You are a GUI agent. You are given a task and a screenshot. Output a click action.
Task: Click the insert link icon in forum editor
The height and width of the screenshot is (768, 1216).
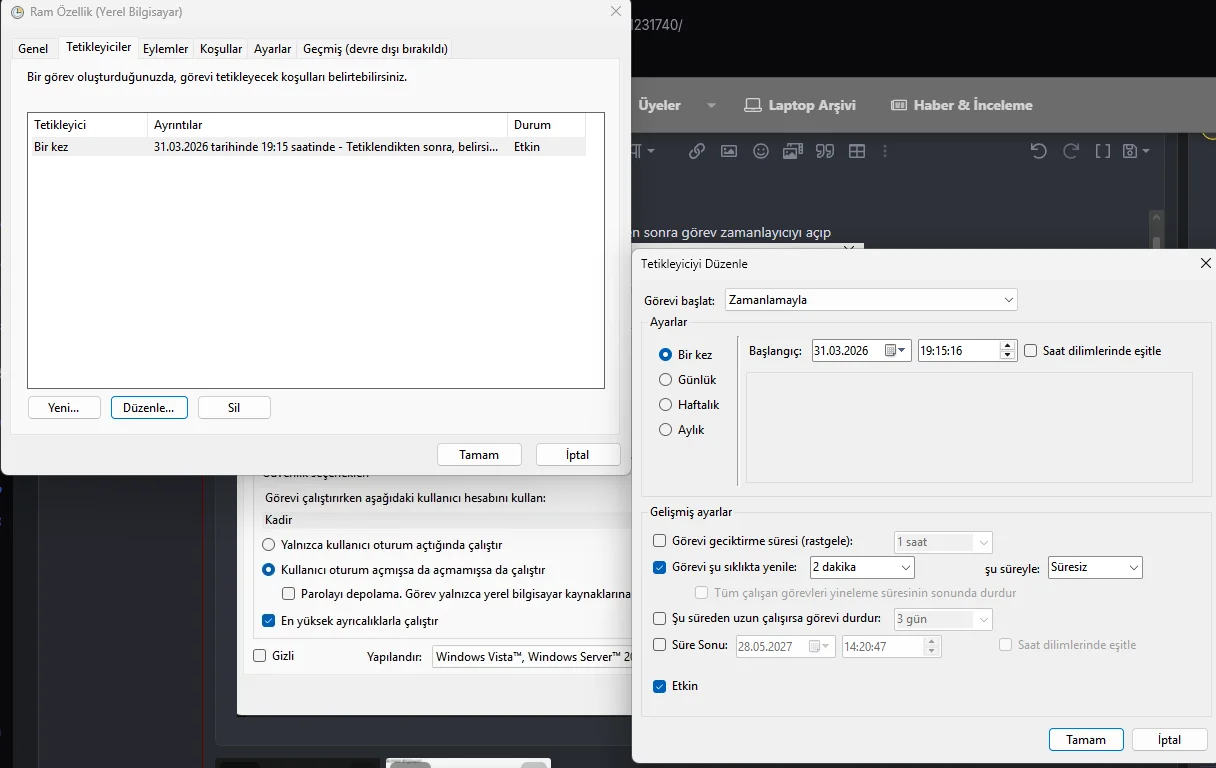[x=697, y=151]
